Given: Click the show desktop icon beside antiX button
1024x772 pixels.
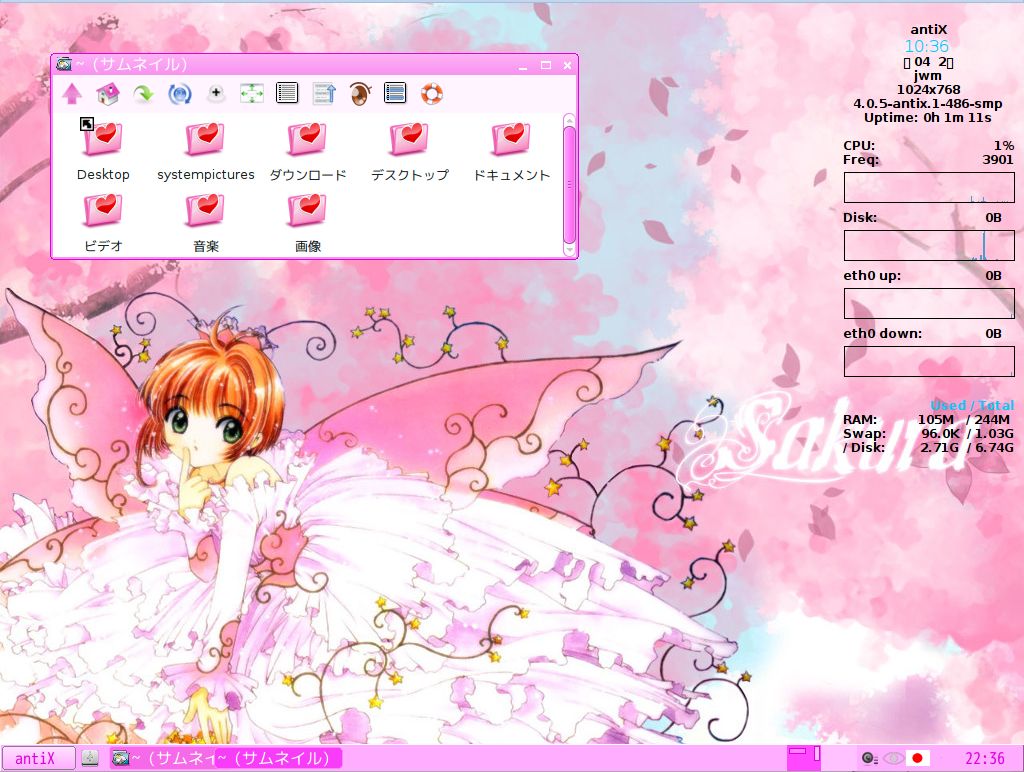Looking at the screenshot, I should pyautogui.click(x=90, y=758).
